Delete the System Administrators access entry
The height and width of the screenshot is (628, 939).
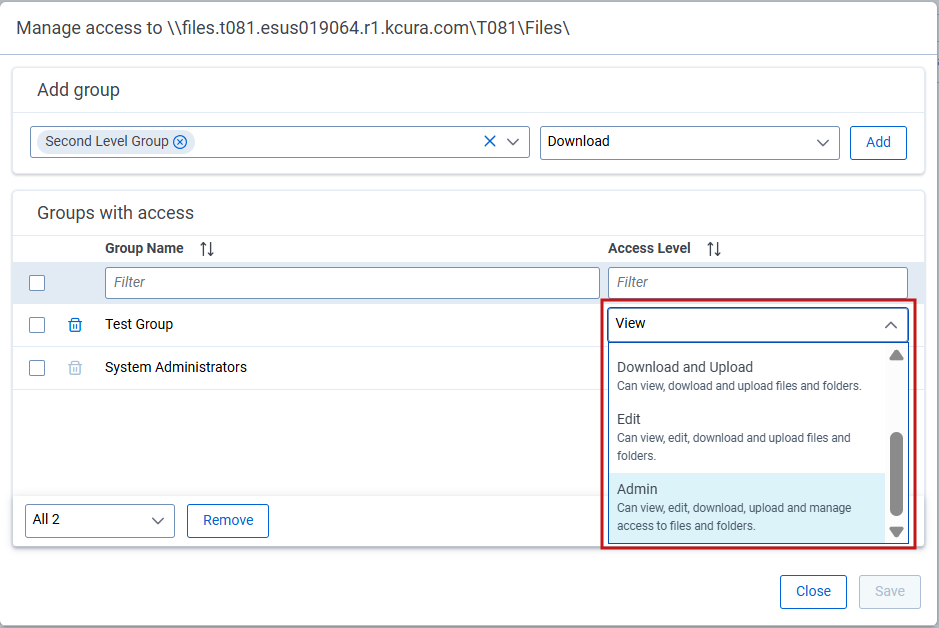(x=74, y=367)
